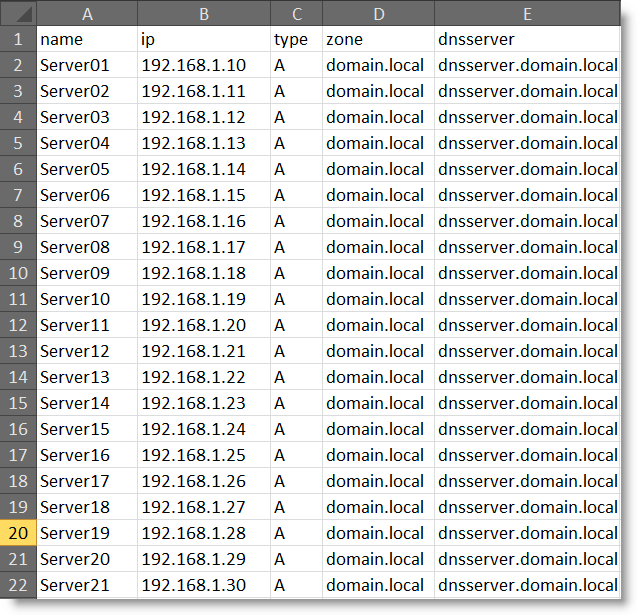Click IP cell 192.168.1.26
The image size is (637, 615).
204,481
